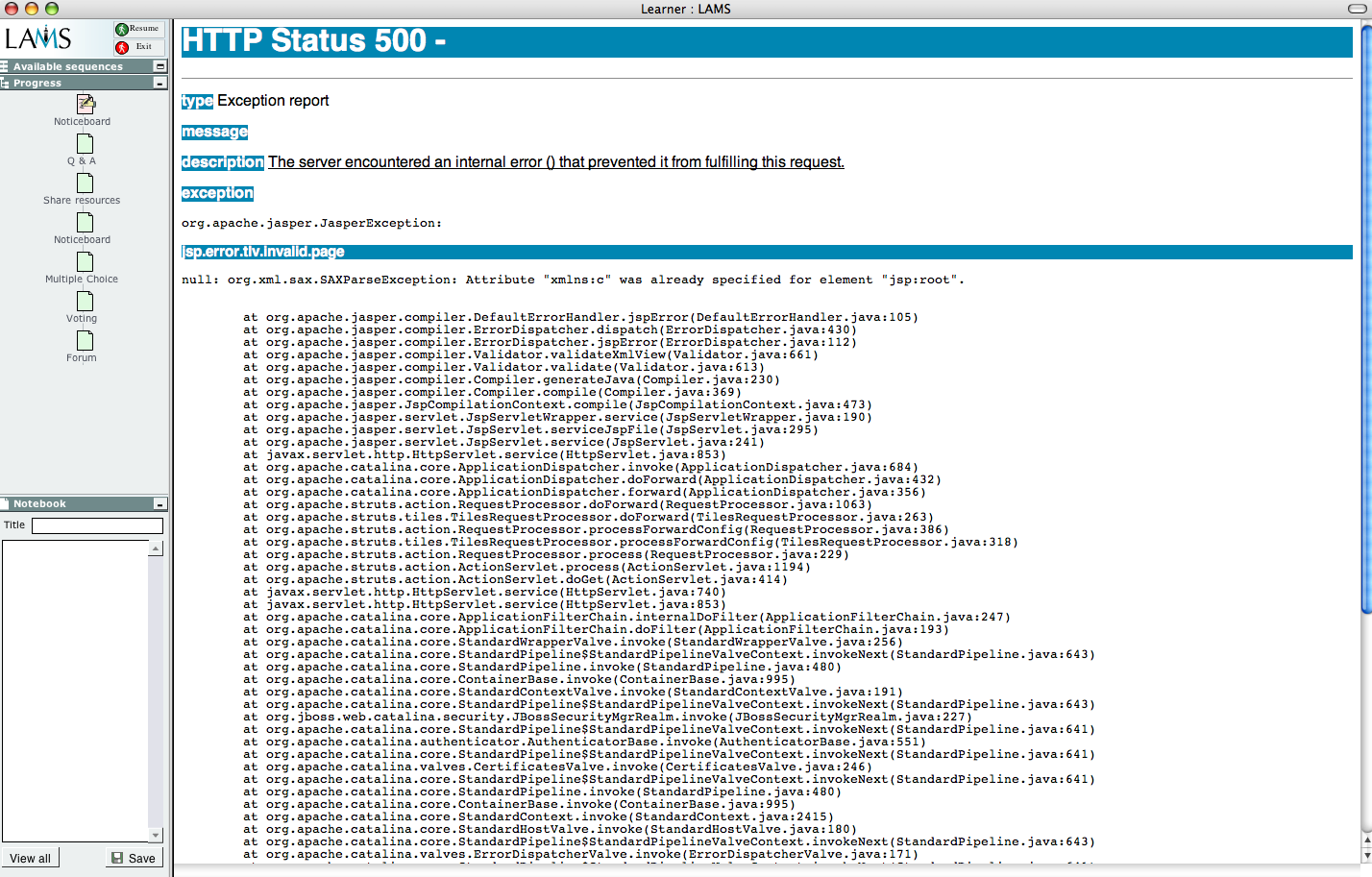Collapse the Available sequences panel
Viewport: 1372px width, 877px height.
point(159,66)
